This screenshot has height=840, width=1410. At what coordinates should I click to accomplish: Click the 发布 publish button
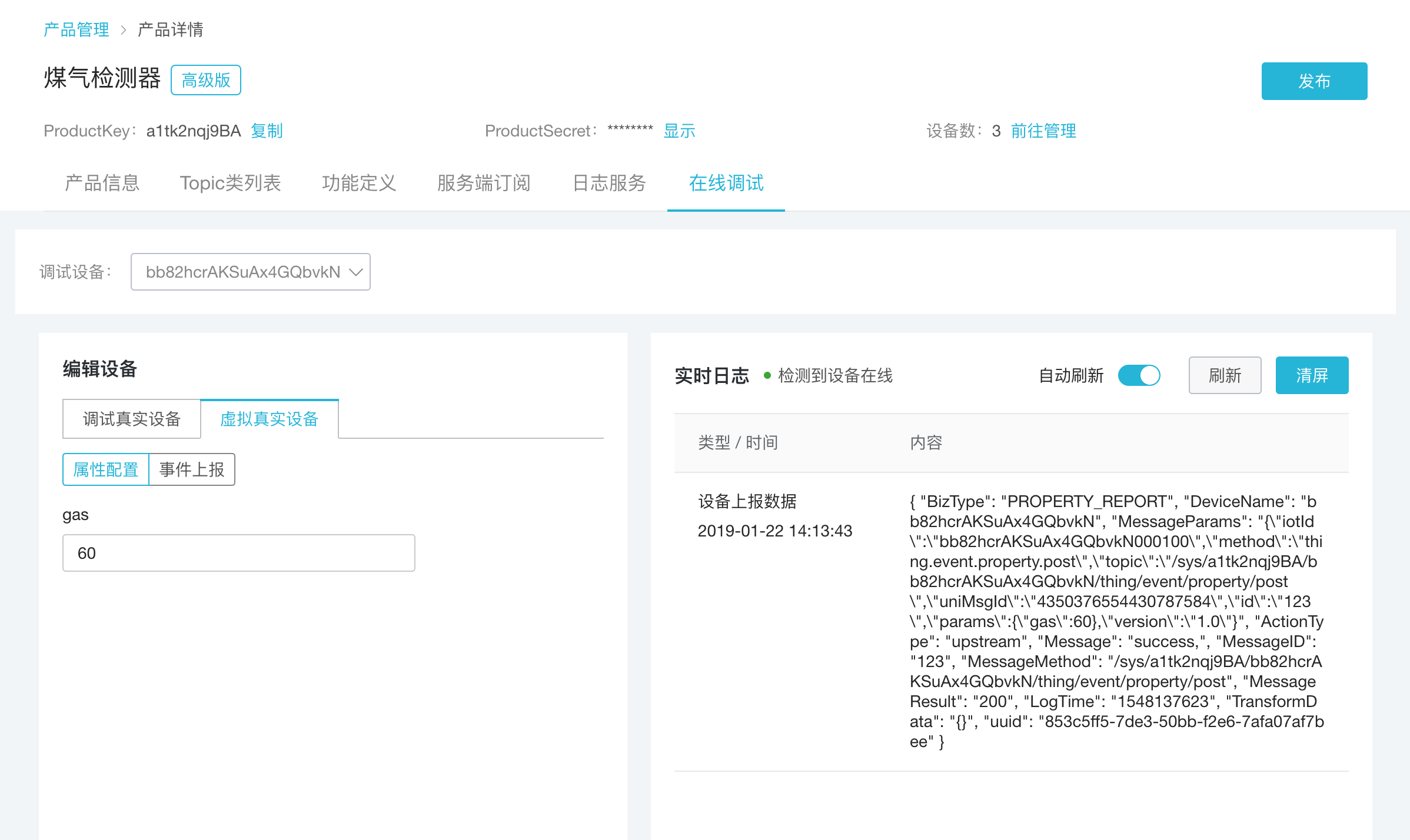(1313, 81)
